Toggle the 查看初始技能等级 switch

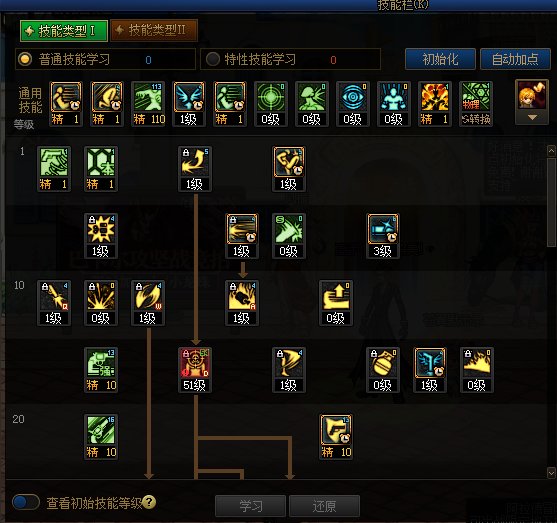[26, 502]
